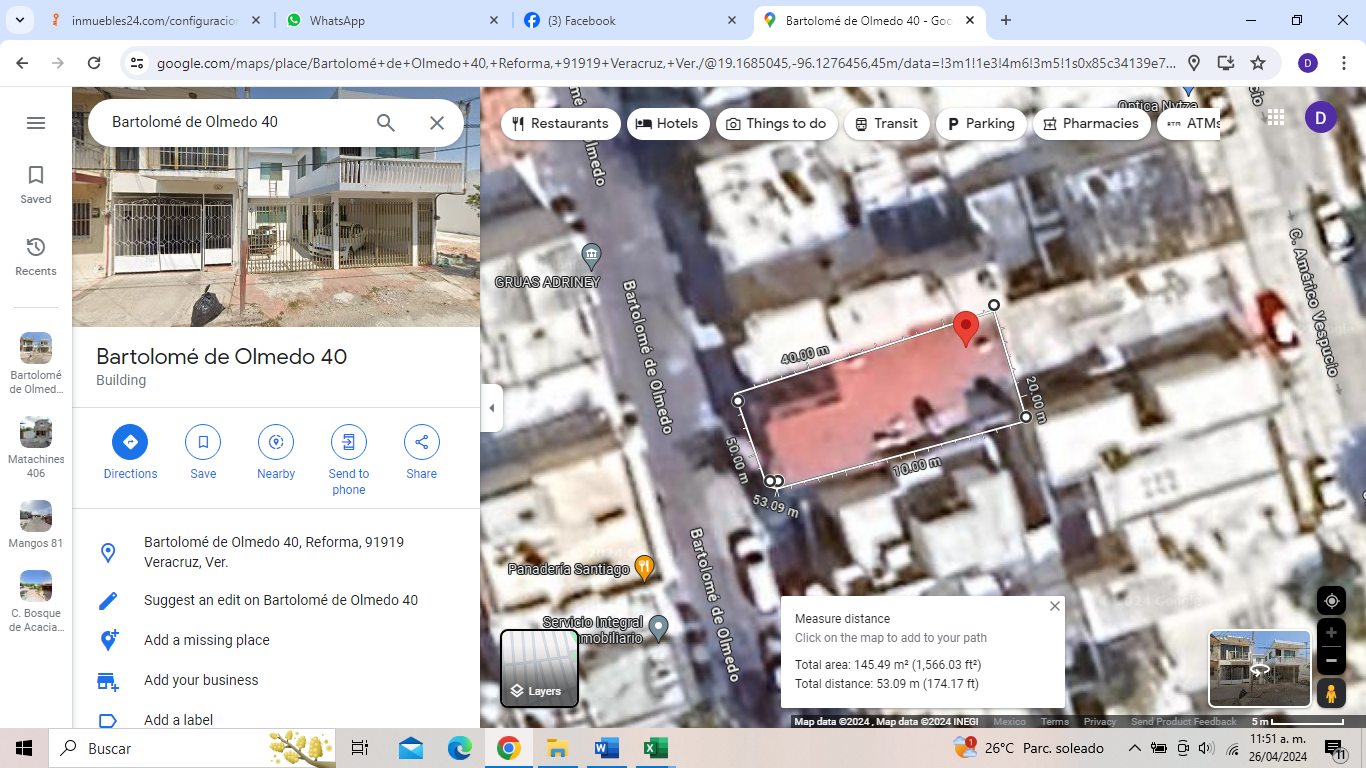
Task: Select the Pharmacies filter chip
Action: coord(1091,124)
